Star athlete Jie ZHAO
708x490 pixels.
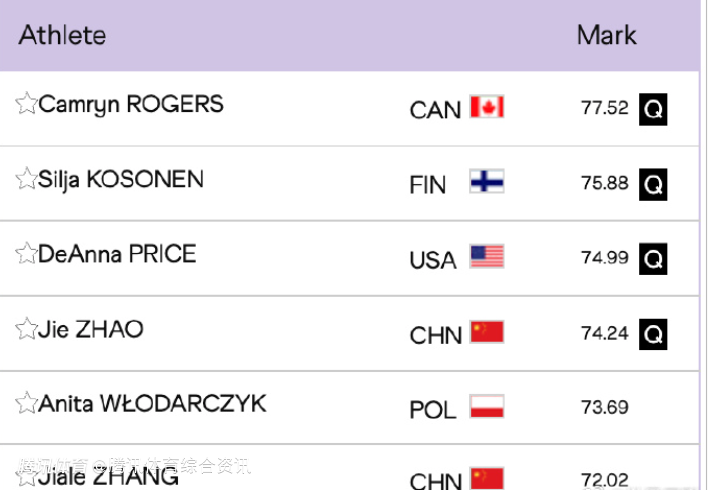pos(26,329)
